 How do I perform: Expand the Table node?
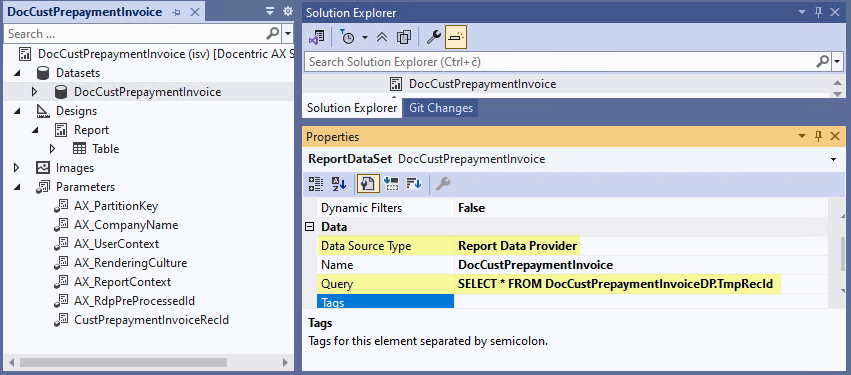point(53,149)
